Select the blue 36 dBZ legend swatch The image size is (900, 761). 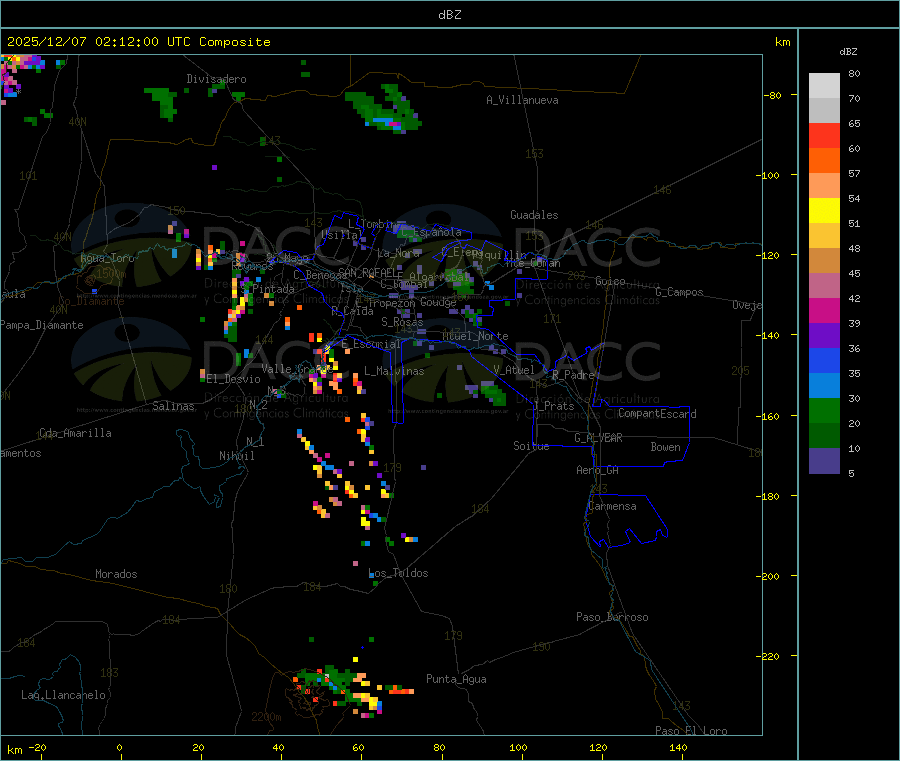[824, 360]
